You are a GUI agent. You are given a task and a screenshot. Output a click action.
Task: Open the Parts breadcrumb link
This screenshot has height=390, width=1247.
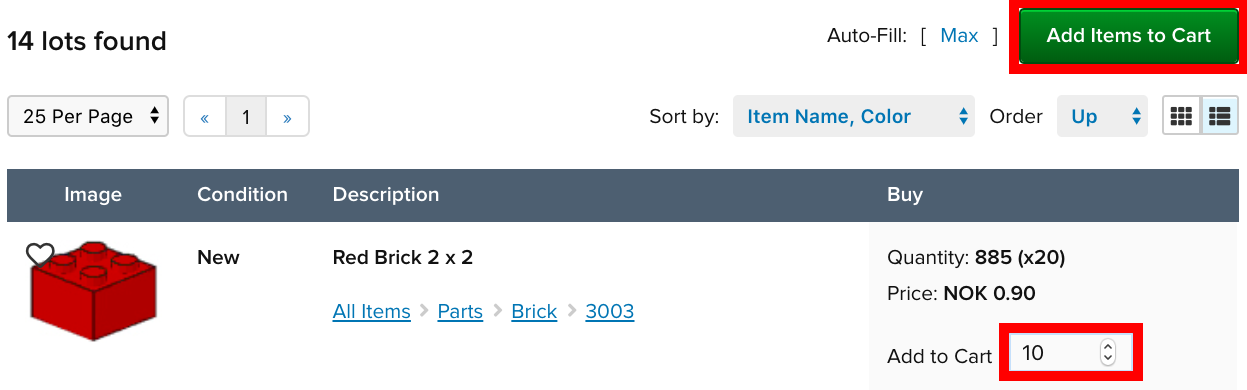[460, 311]
